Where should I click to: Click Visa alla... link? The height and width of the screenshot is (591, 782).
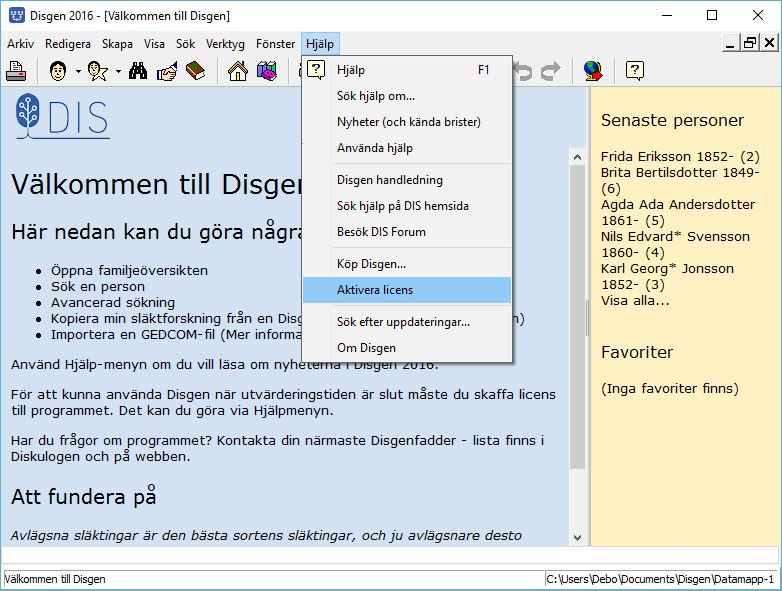coord(635,301)
